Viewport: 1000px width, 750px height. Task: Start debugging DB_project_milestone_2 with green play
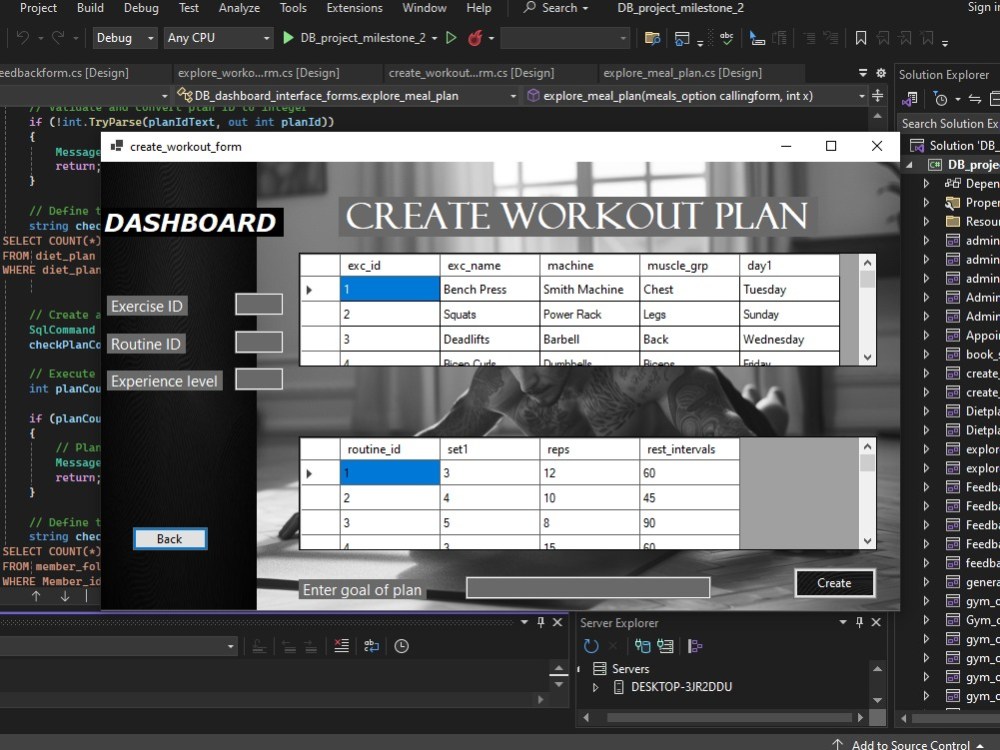point(288,38)
